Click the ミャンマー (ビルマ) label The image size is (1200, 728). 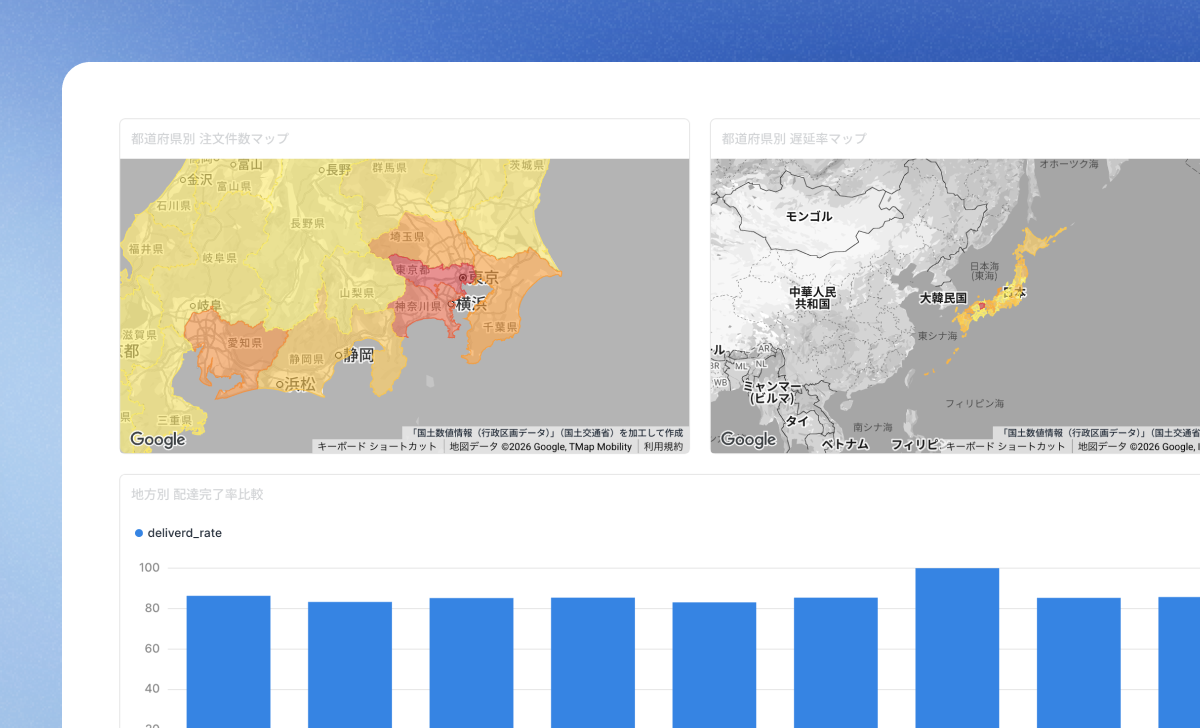pos(773,392)
